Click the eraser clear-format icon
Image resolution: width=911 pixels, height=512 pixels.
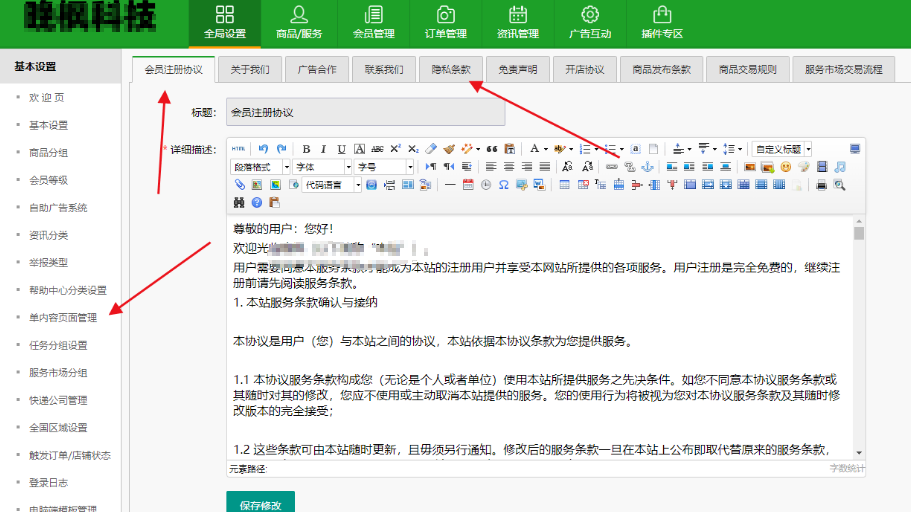point(431,149)
